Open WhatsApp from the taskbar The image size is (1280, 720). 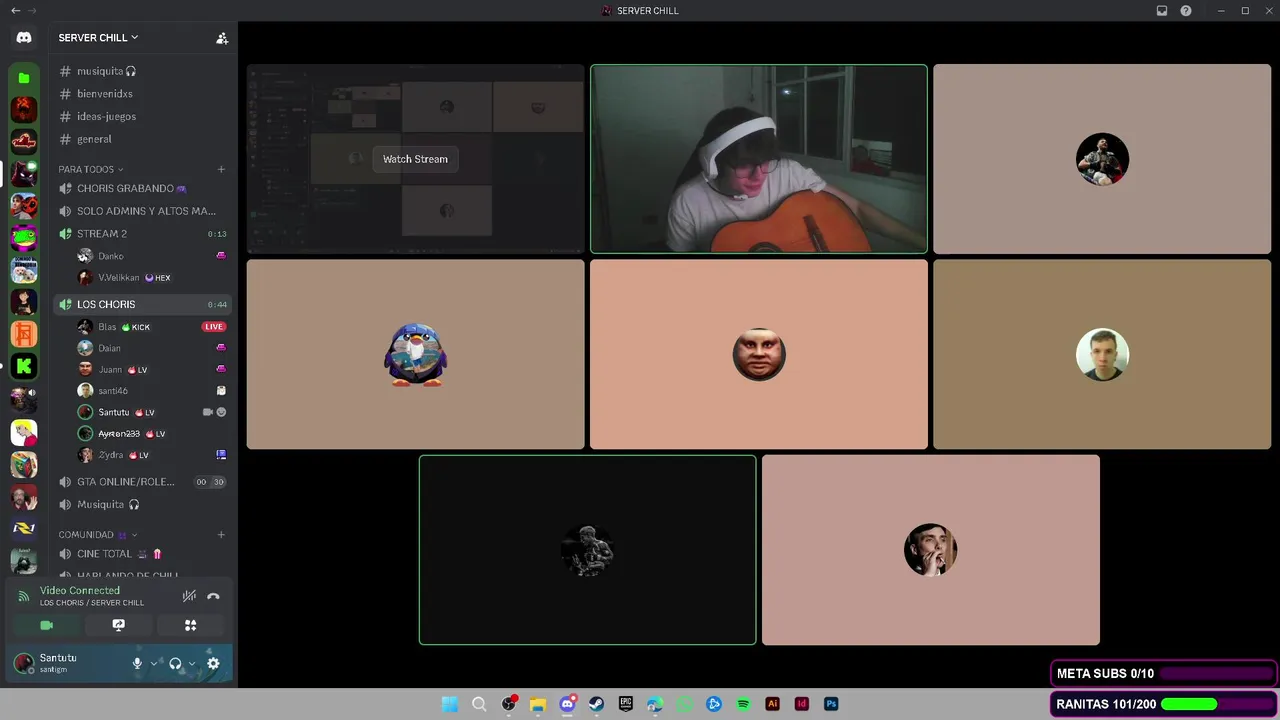click(x=684, y=704)
